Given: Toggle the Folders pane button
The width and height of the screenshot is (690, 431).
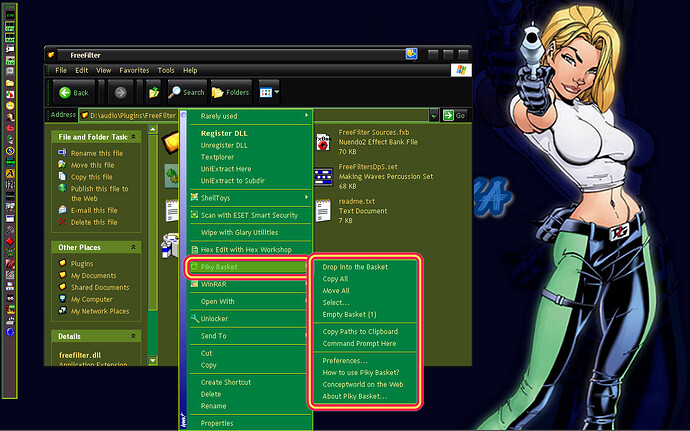Looking at the screenshot, I should click(229, 93).
